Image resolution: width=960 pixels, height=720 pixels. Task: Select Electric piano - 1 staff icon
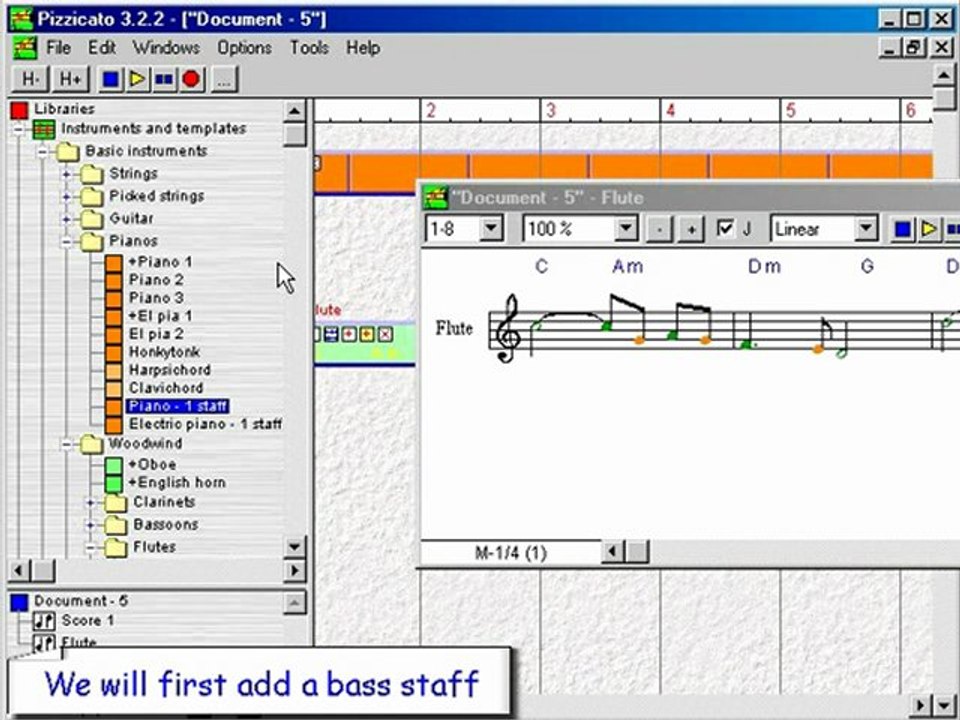113,425
